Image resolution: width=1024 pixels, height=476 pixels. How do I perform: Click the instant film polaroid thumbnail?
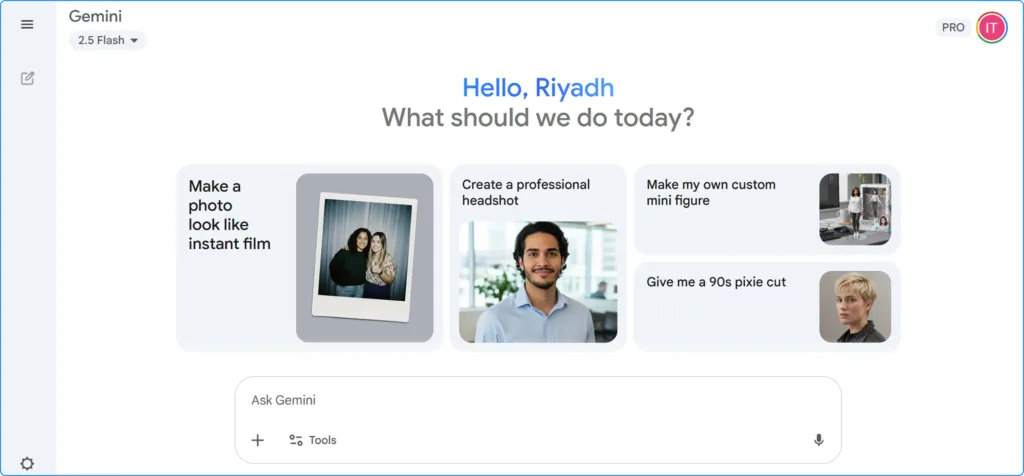pyautogui.click(x=365, y=257)
